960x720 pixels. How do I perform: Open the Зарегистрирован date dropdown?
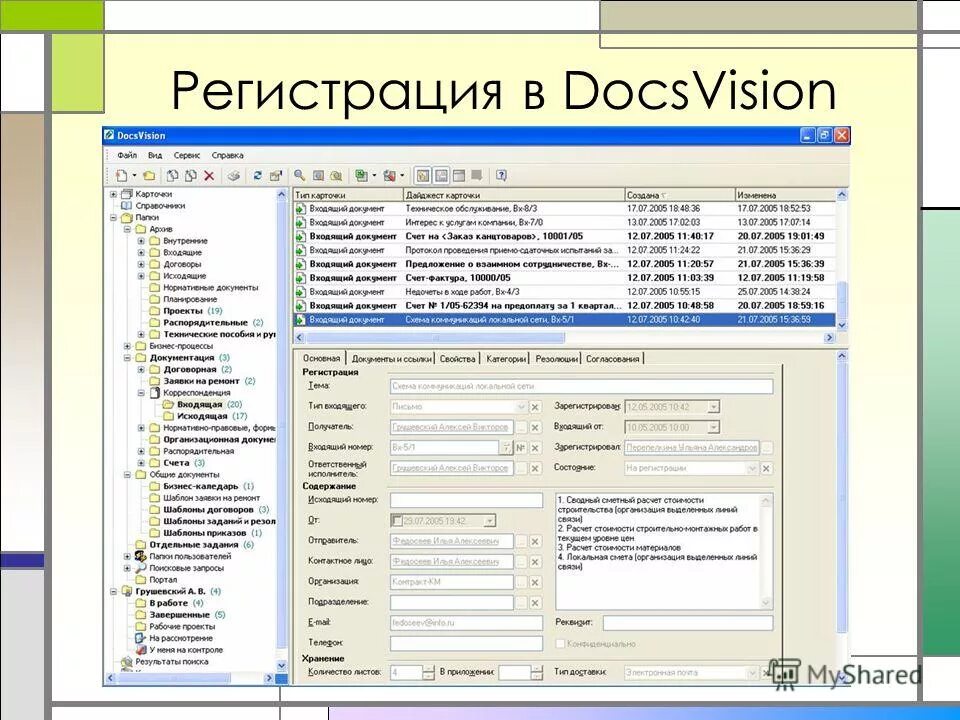(713, 407)
